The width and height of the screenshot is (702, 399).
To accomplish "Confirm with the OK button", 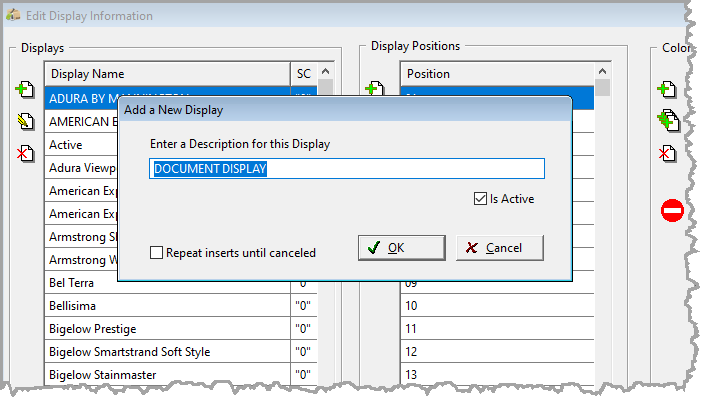I will tap(402, 248).
